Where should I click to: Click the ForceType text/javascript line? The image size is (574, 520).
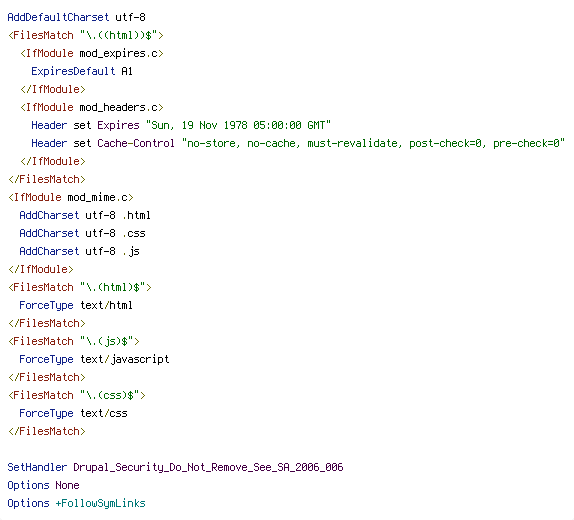94,359
